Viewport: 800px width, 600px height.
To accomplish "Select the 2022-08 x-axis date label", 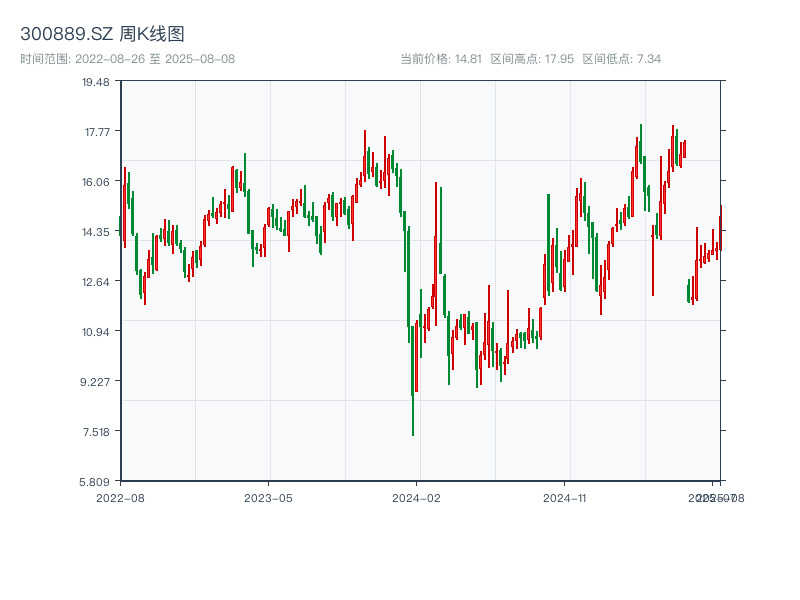I will coord(120,497).
